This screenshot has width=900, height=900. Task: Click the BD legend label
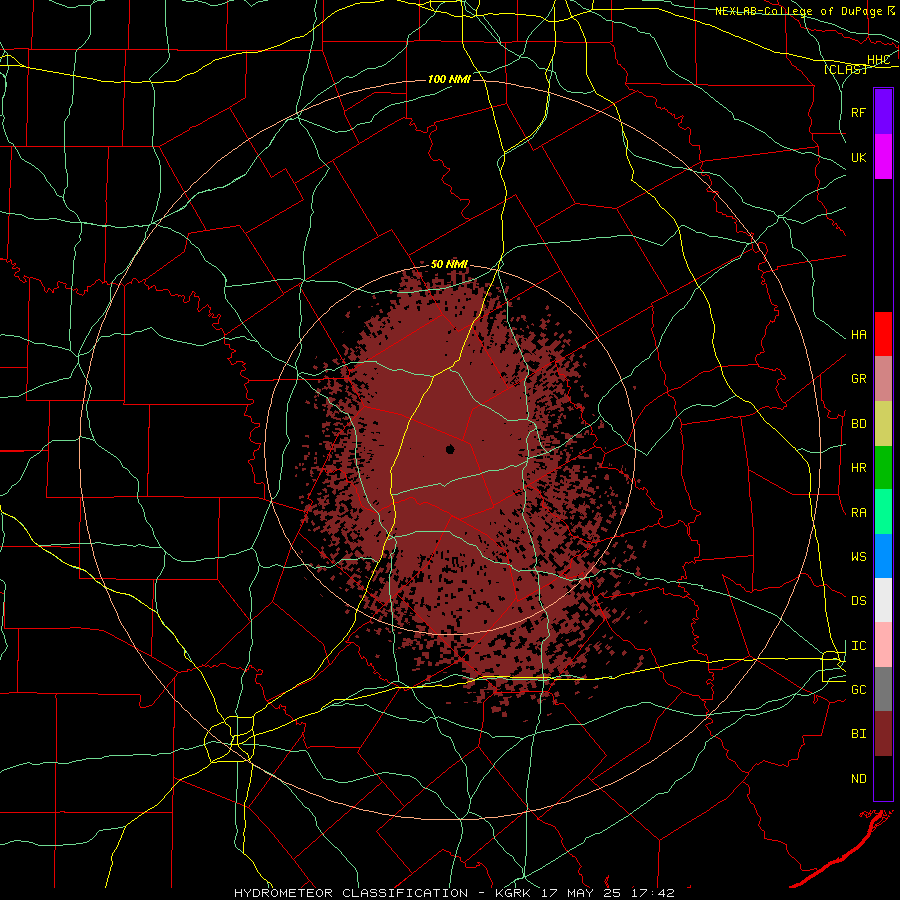[x=858, y=424]
